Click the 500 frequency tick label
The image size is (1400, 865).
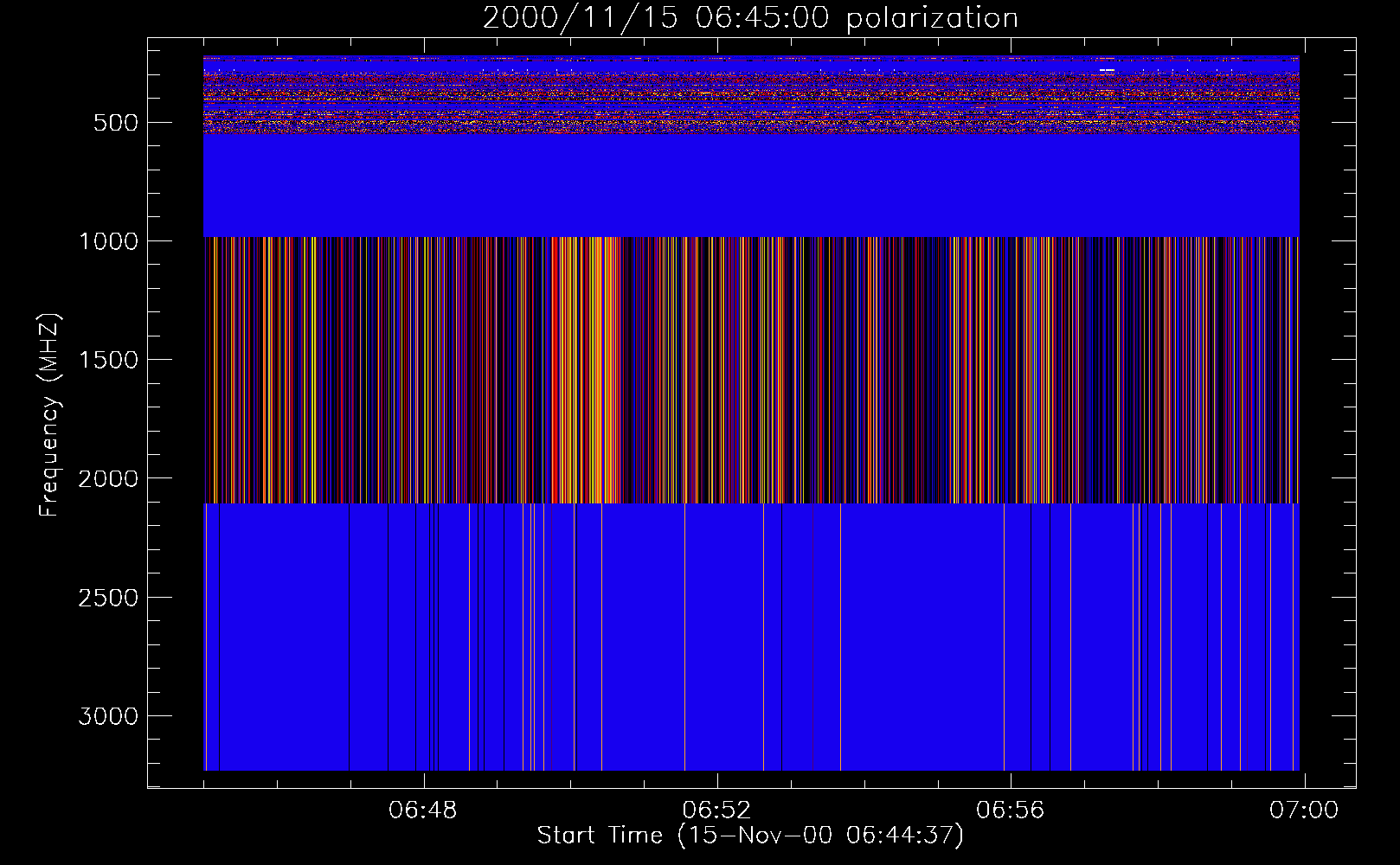point(116,123)
